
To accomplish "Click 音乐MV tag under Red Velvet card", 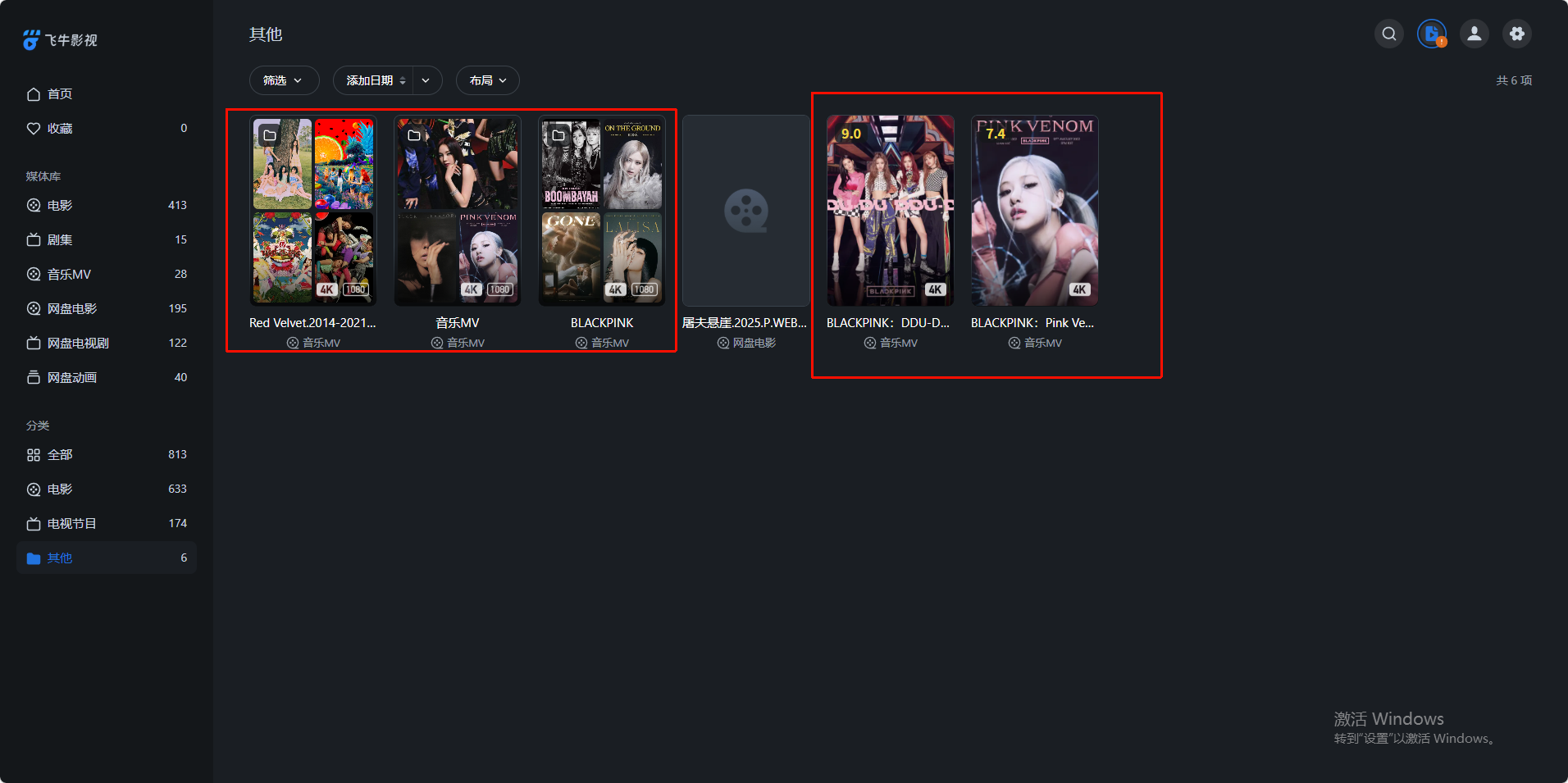I will [313, 344].
